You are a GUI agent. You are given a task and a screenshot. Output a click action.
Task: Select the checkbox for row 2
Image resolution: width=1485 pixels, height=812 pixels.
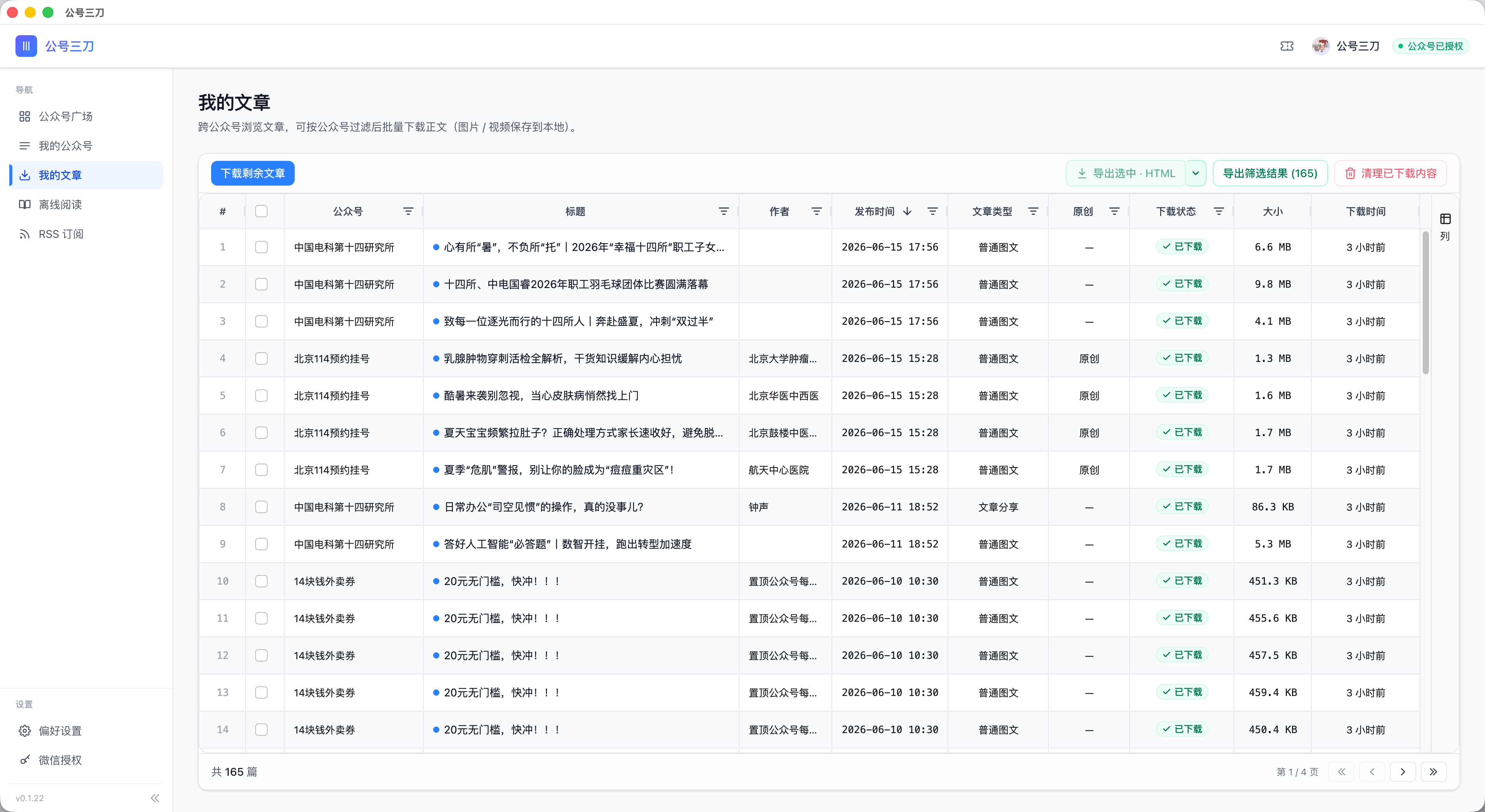click(261, 284)
